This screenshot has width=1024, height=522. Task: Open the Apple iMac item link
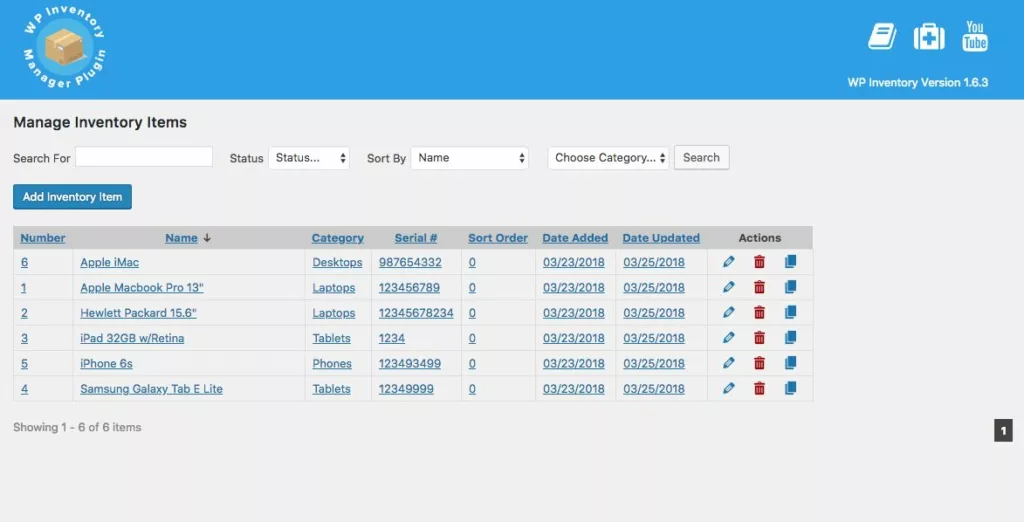[x=110, y=262]
